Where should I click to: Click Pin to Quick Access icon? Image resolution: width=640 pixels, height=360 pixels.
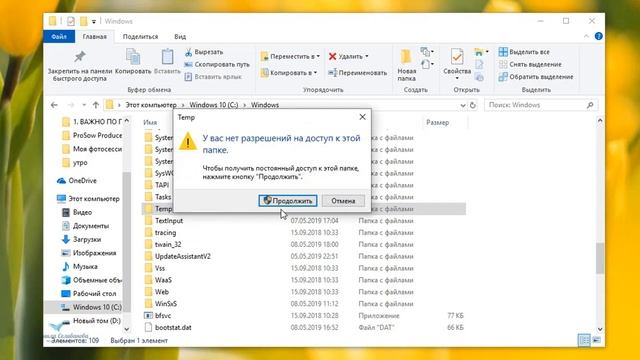pyautogui.click(x=80, y=57)
